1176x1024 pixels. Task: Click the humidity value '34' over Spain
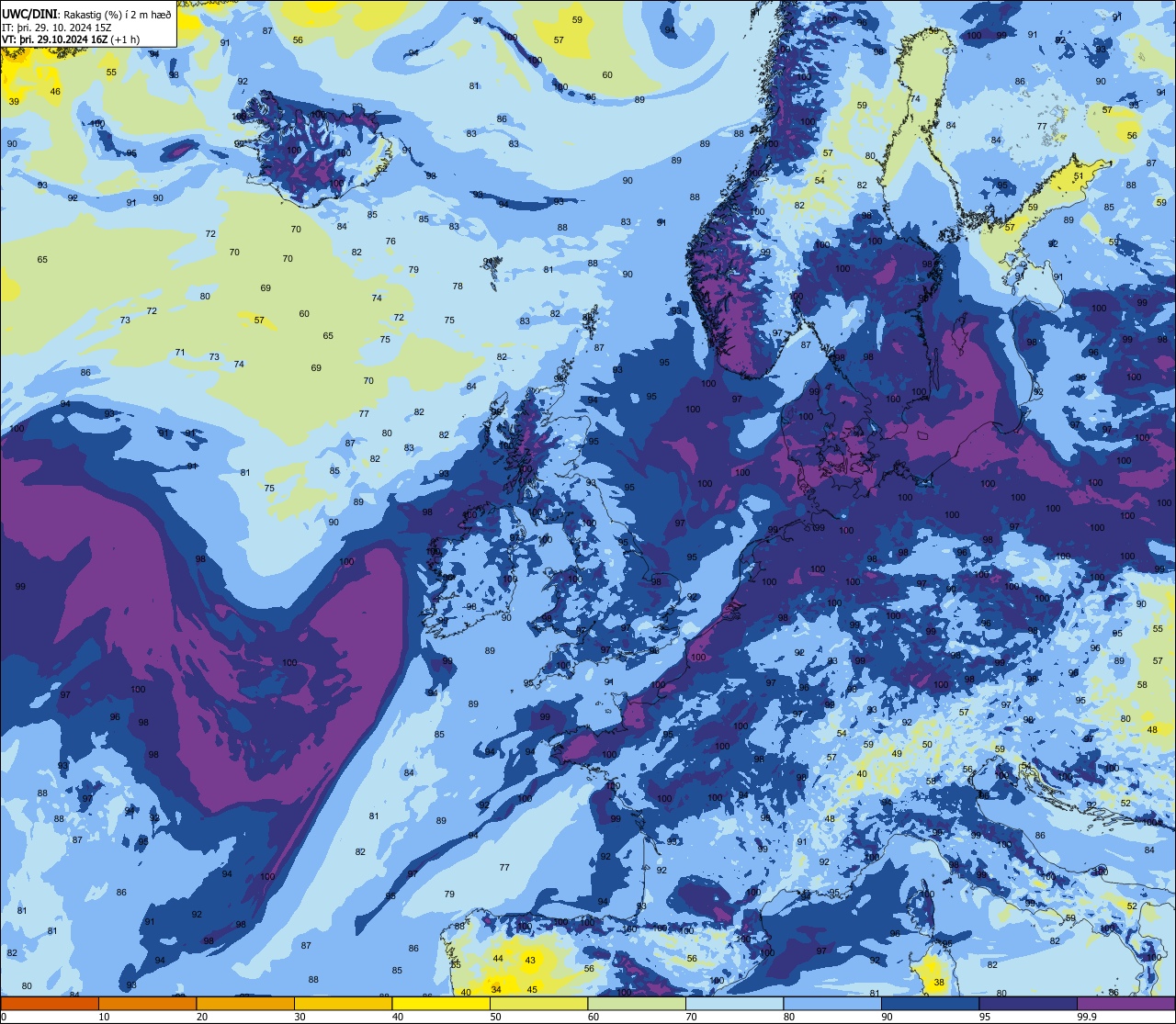pyautogui.click(x=496, y=989)
